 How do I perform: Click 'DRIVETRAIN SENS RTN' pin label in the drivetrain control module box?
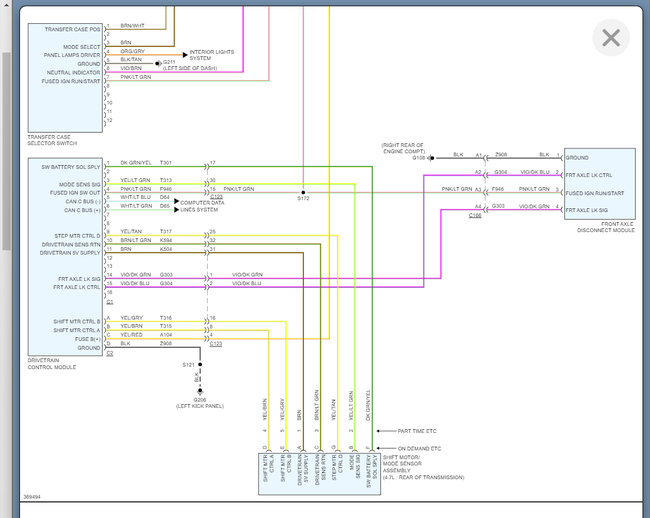(71, 244)
